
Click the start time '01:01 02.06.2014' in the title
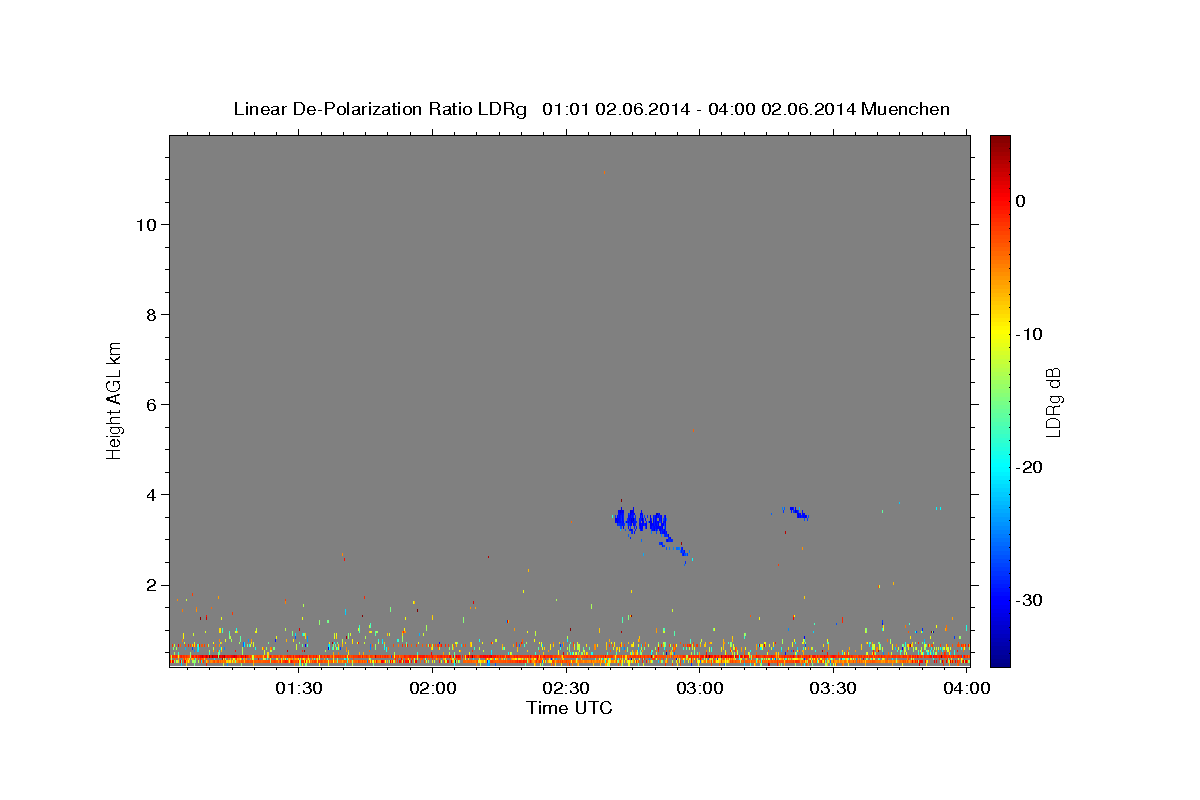(x=616, y=109)
